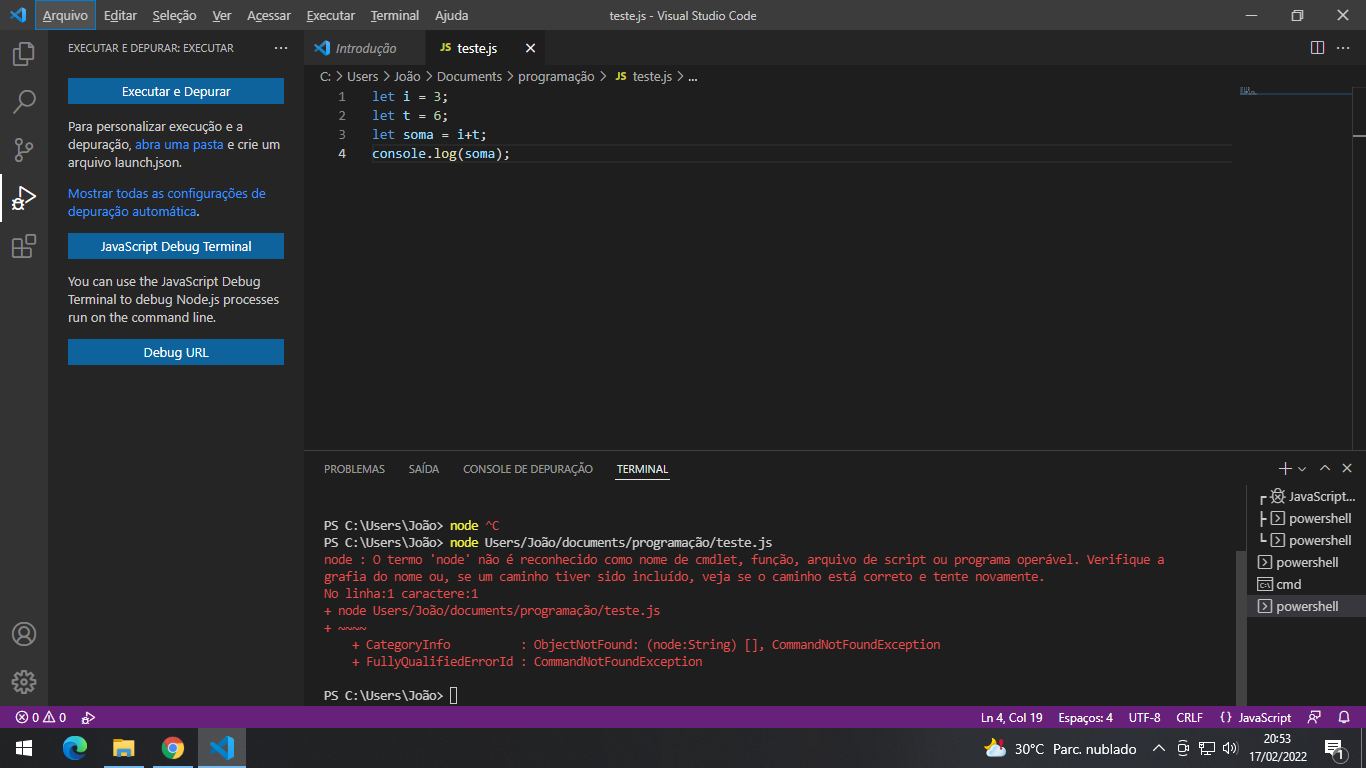Image resolution: width=1366 pixels, height=768 pixels.
Task: Click the Debug URL button
Action: 176,352
